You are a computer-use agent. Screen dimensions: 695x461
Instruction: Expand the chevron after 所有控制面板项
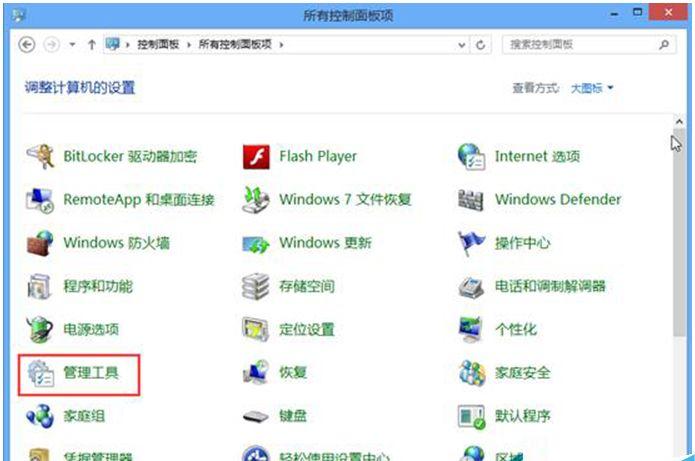pos(281,45)
